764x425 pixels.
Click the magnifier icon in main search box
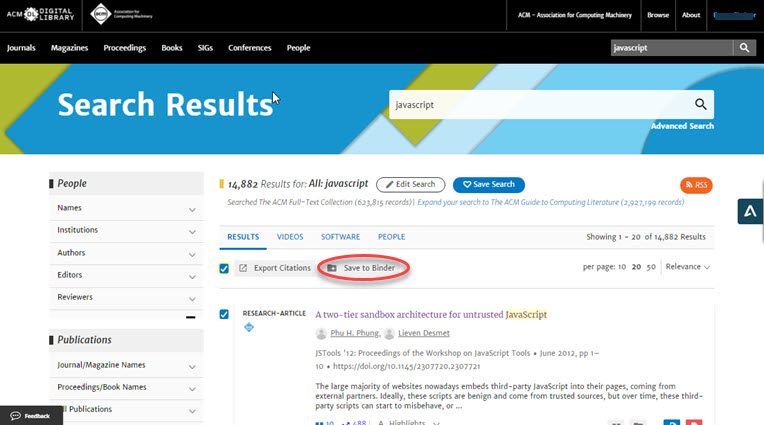coord(700,104)
